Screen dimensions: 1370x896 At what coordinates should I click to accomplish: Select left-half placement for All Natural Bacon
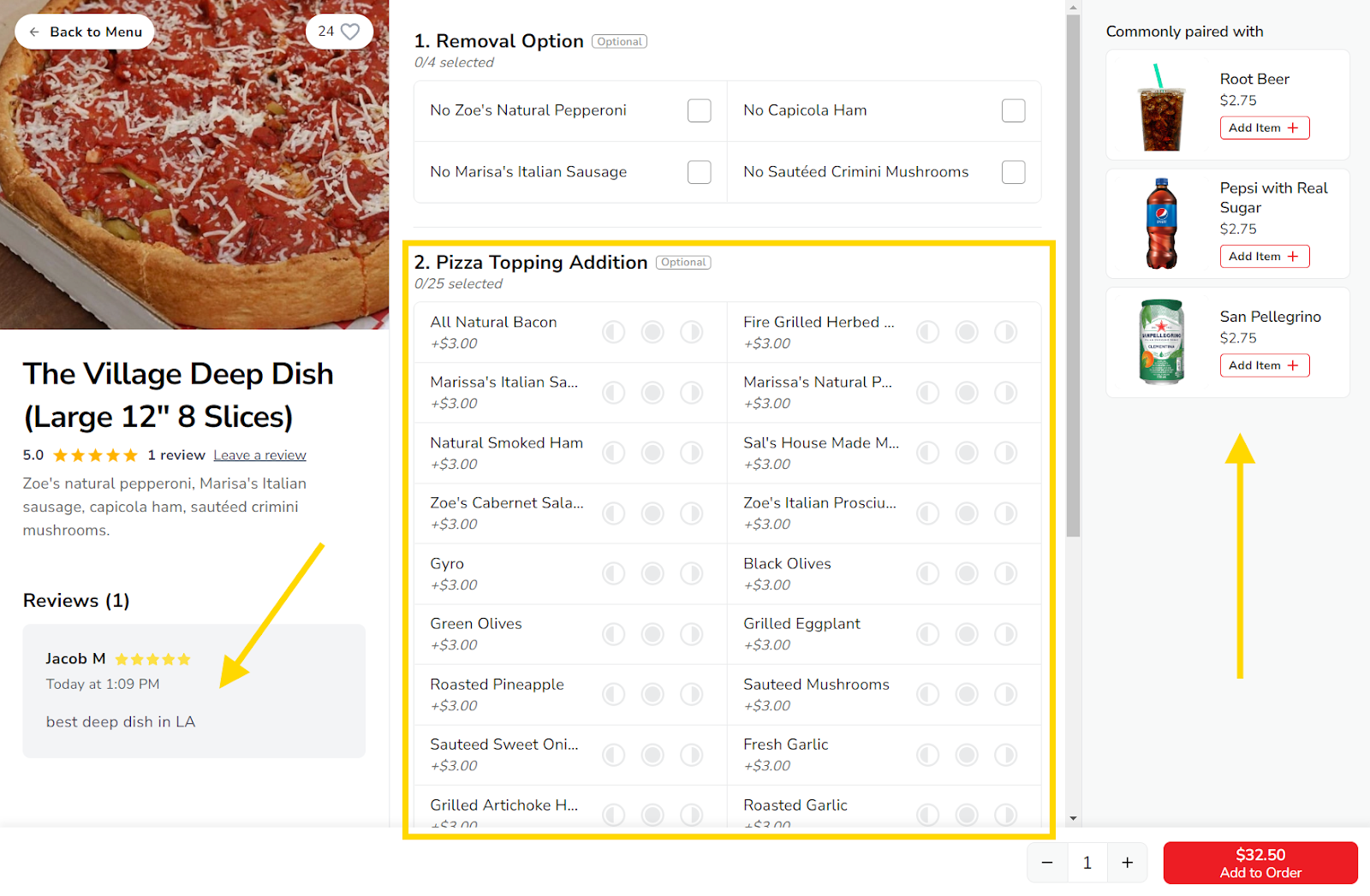tap(613, 332)
